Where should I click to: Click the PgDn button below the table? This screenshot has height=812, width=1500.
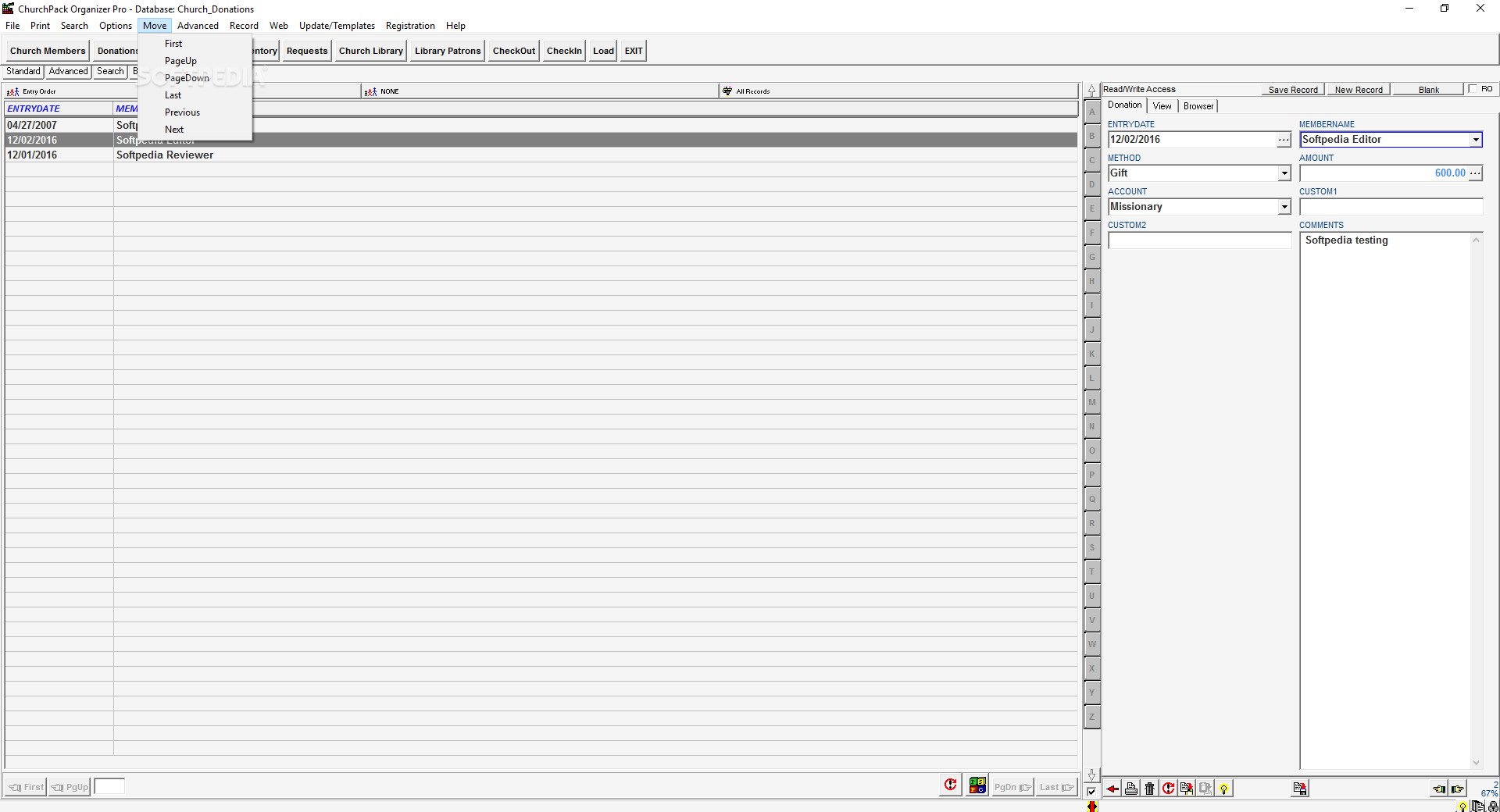[x=1012, y=787]
